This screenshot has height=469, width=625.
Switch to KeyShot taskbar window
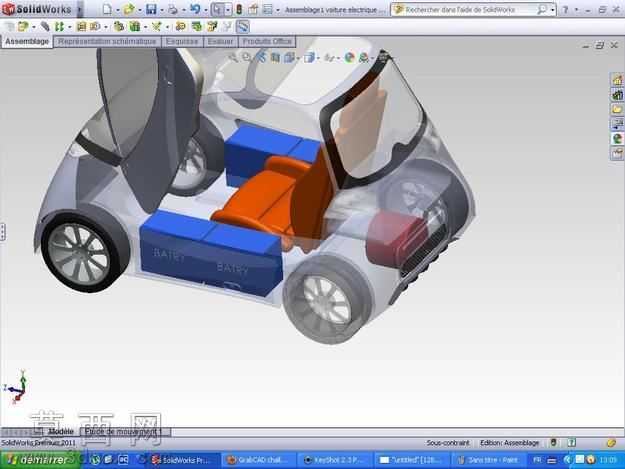pos(335,460)
